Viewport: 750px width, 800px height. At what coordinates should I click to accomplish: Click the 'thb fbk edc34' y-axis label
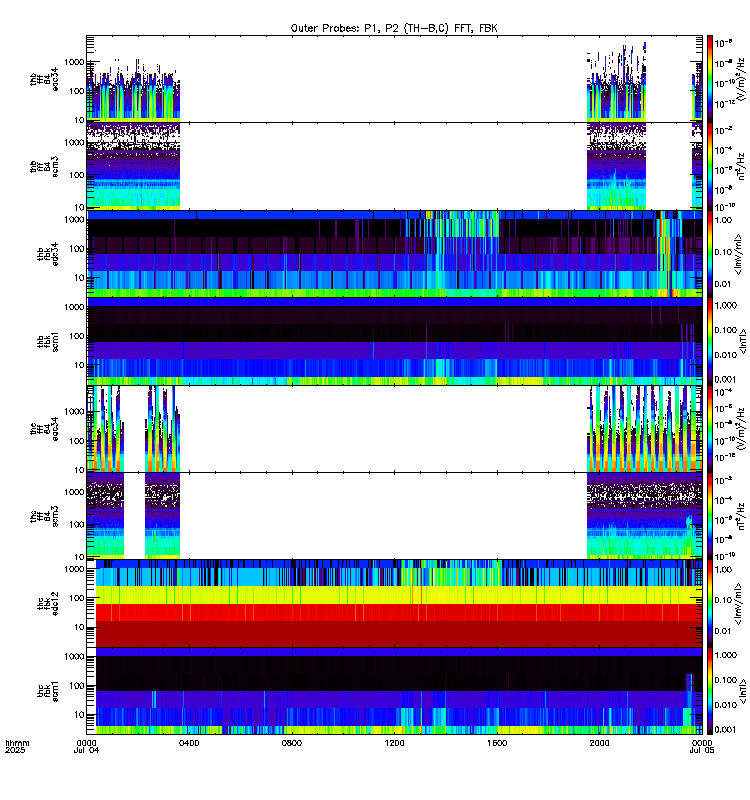coord(48,254)
